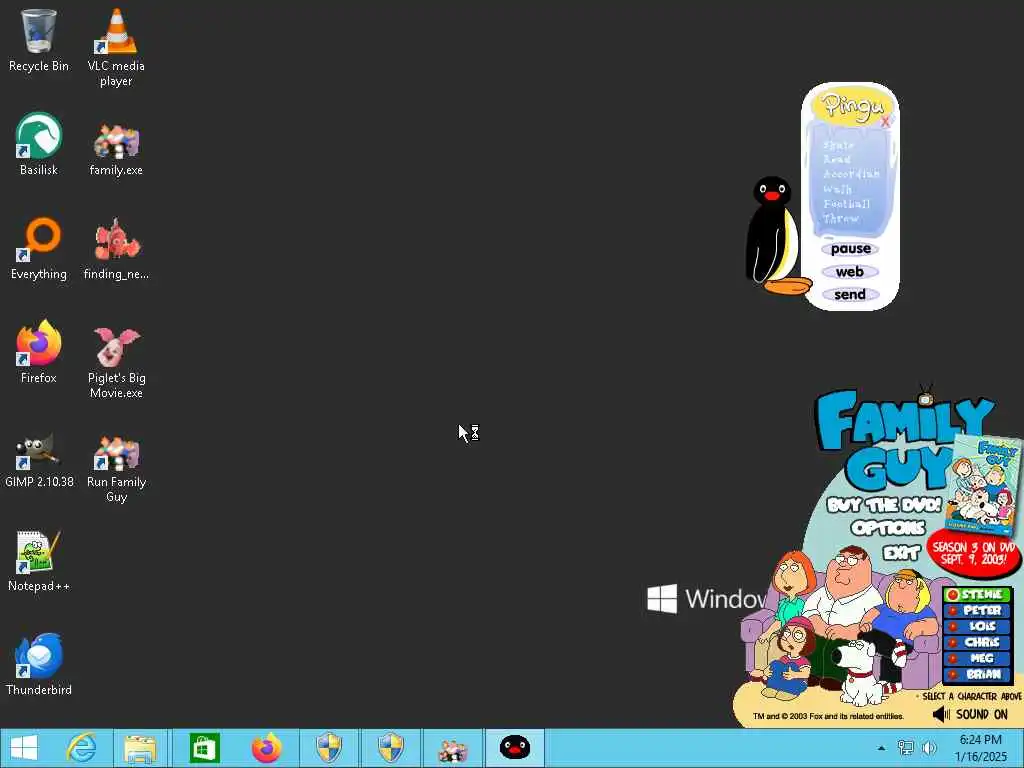Launch Internet Explorer from the taskbar
This screenshot has height=768, width=1024.
point(82,748)
